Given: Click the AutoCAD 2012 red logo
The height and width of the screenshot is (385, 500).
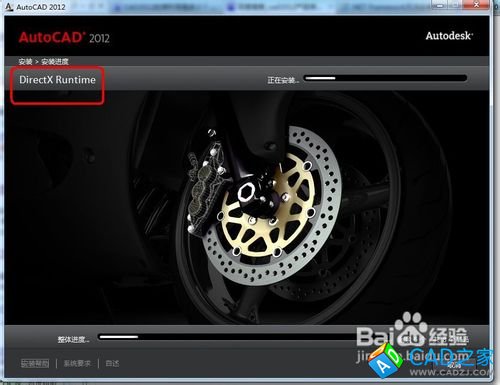Looking at the screenshot, I should (x=64, y=37).
